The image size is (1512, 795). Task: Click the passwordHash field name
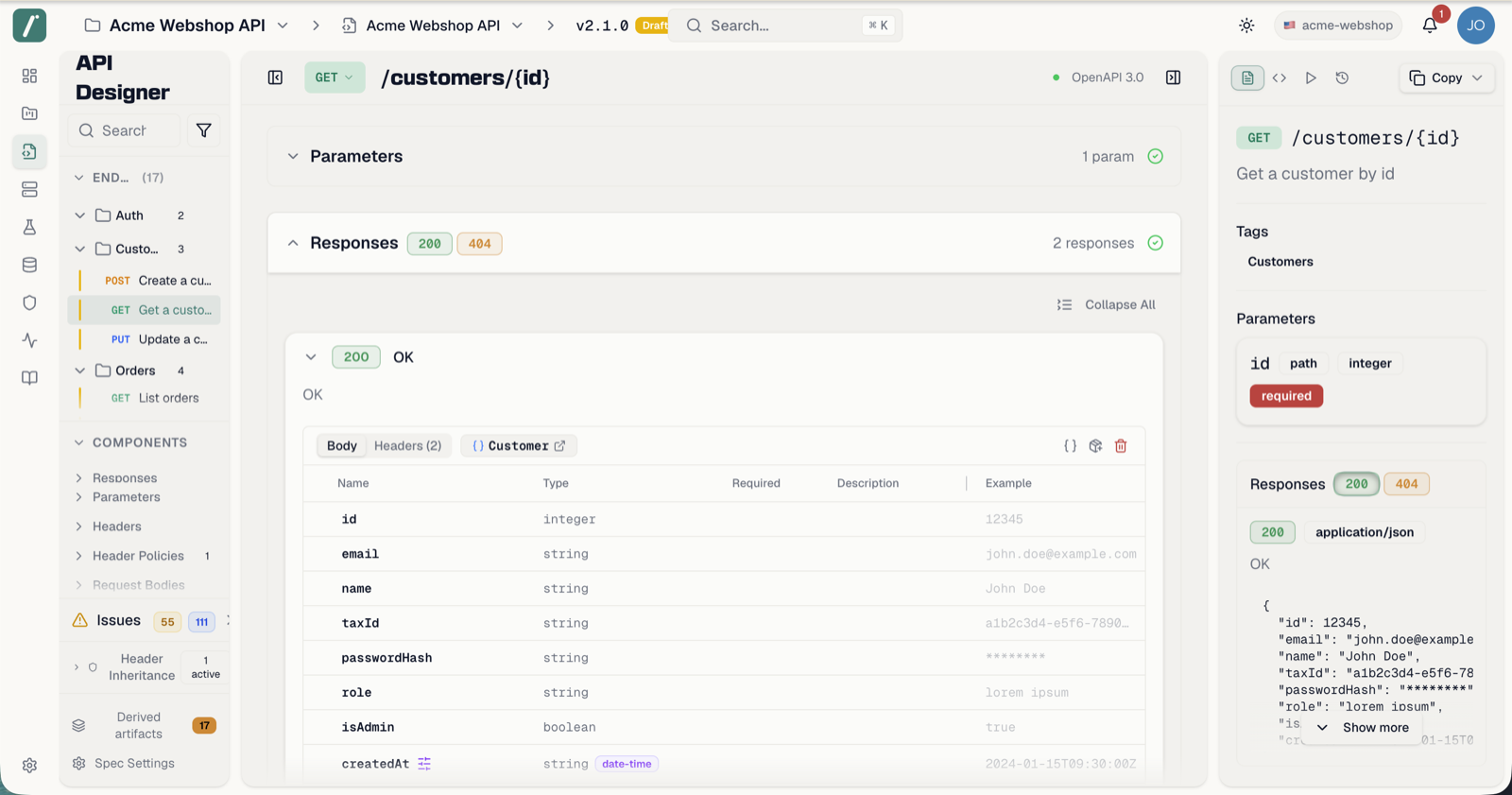coord(387,658)
